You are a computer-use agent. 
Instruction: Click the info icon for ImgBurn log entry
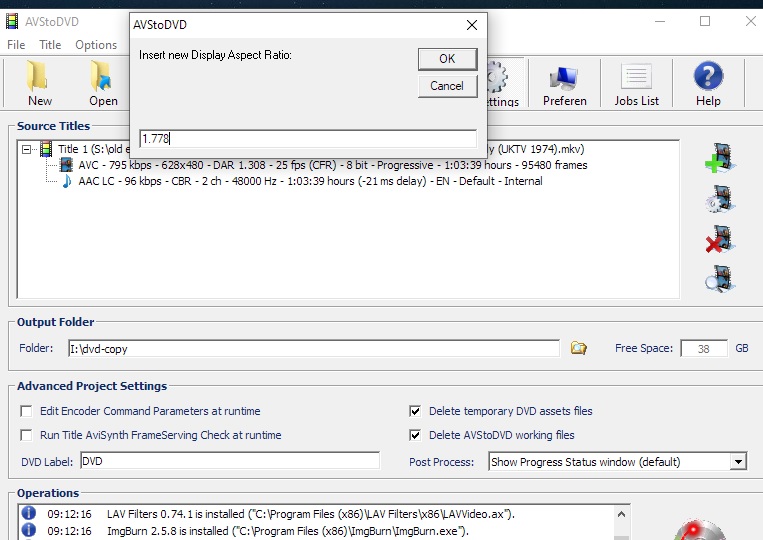pyautogui.click(x=29, y=530)
